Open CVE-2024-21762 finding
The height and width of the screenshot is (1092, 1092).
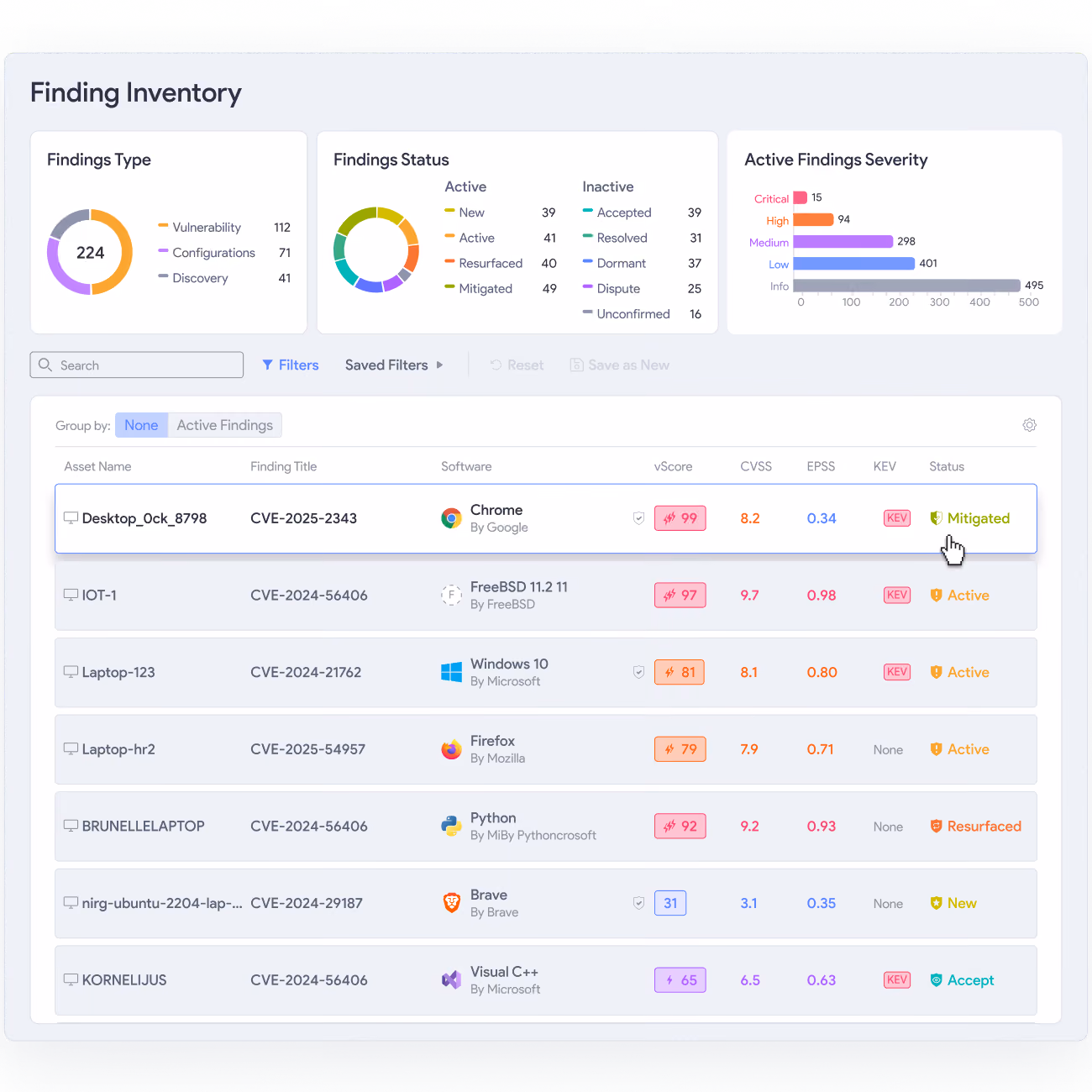point(306,672)
